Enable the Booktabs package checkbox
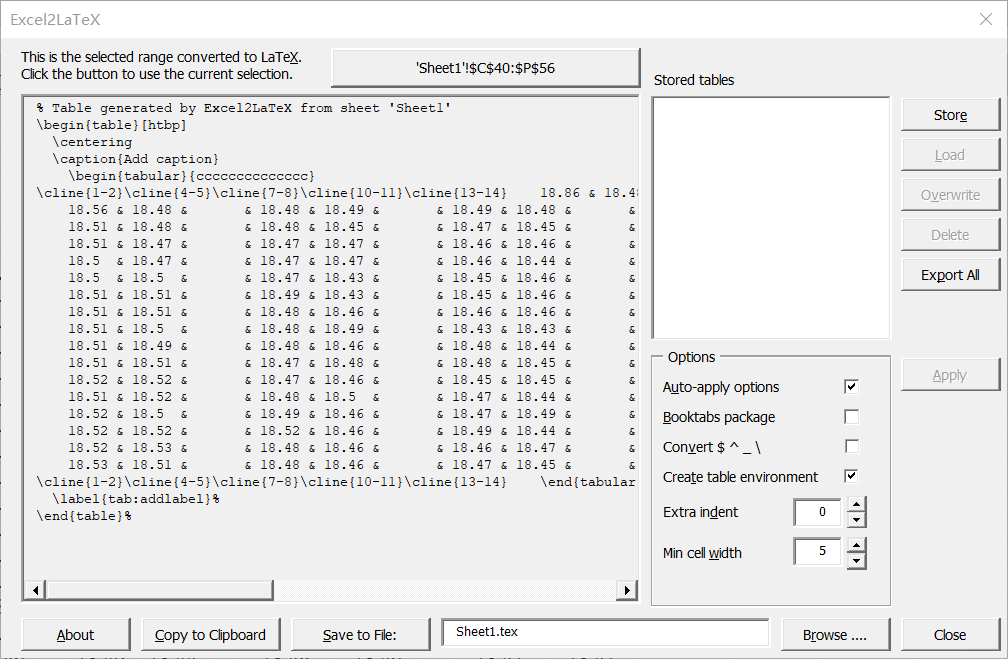The image size is (1008, 659). pyautogui.click(x=851, y=417)
